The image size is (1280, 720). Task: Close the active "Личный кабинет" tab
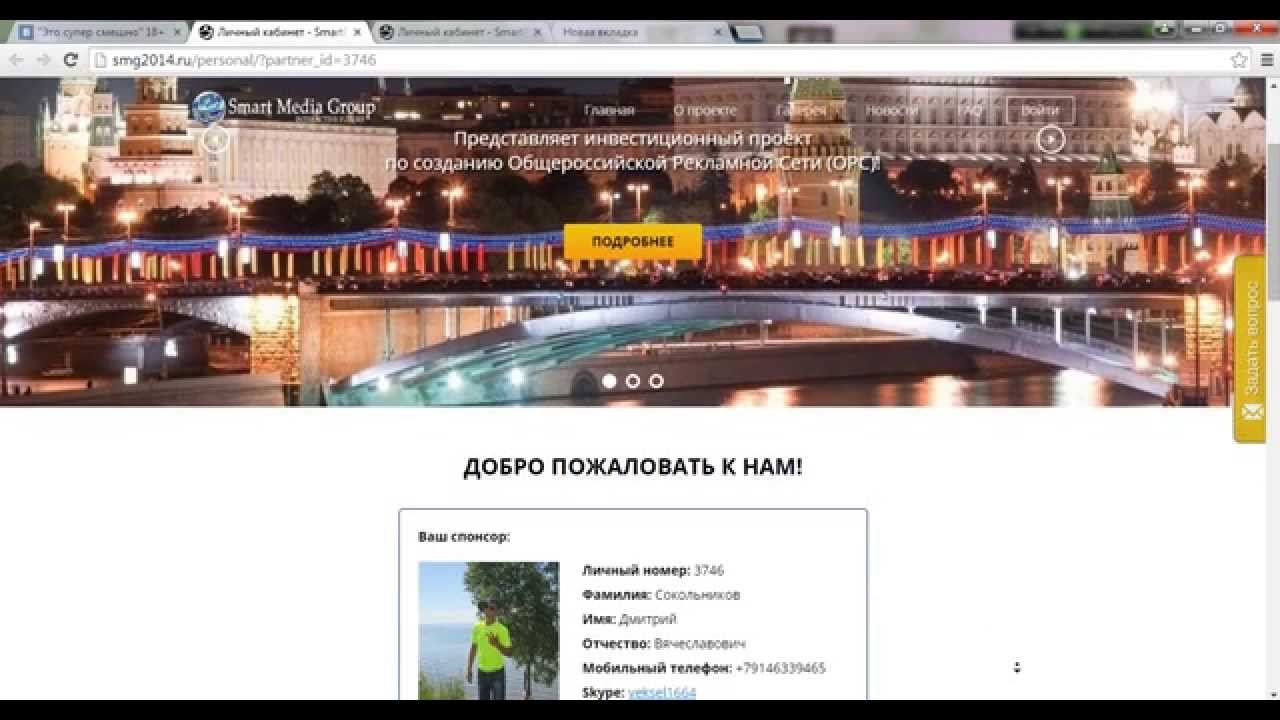pos(357,32)
